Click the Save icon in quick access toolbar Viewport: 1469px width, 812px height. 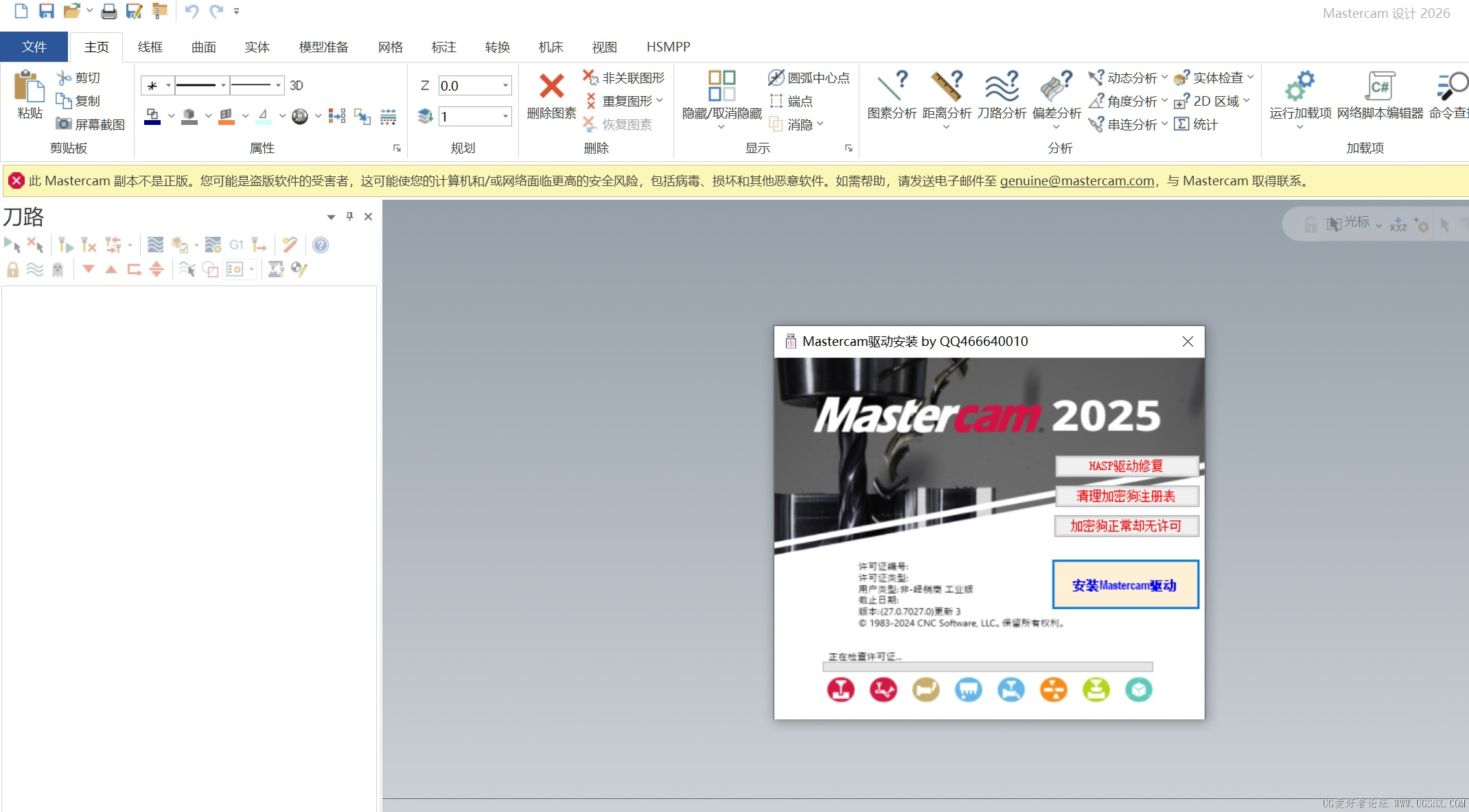46,11
